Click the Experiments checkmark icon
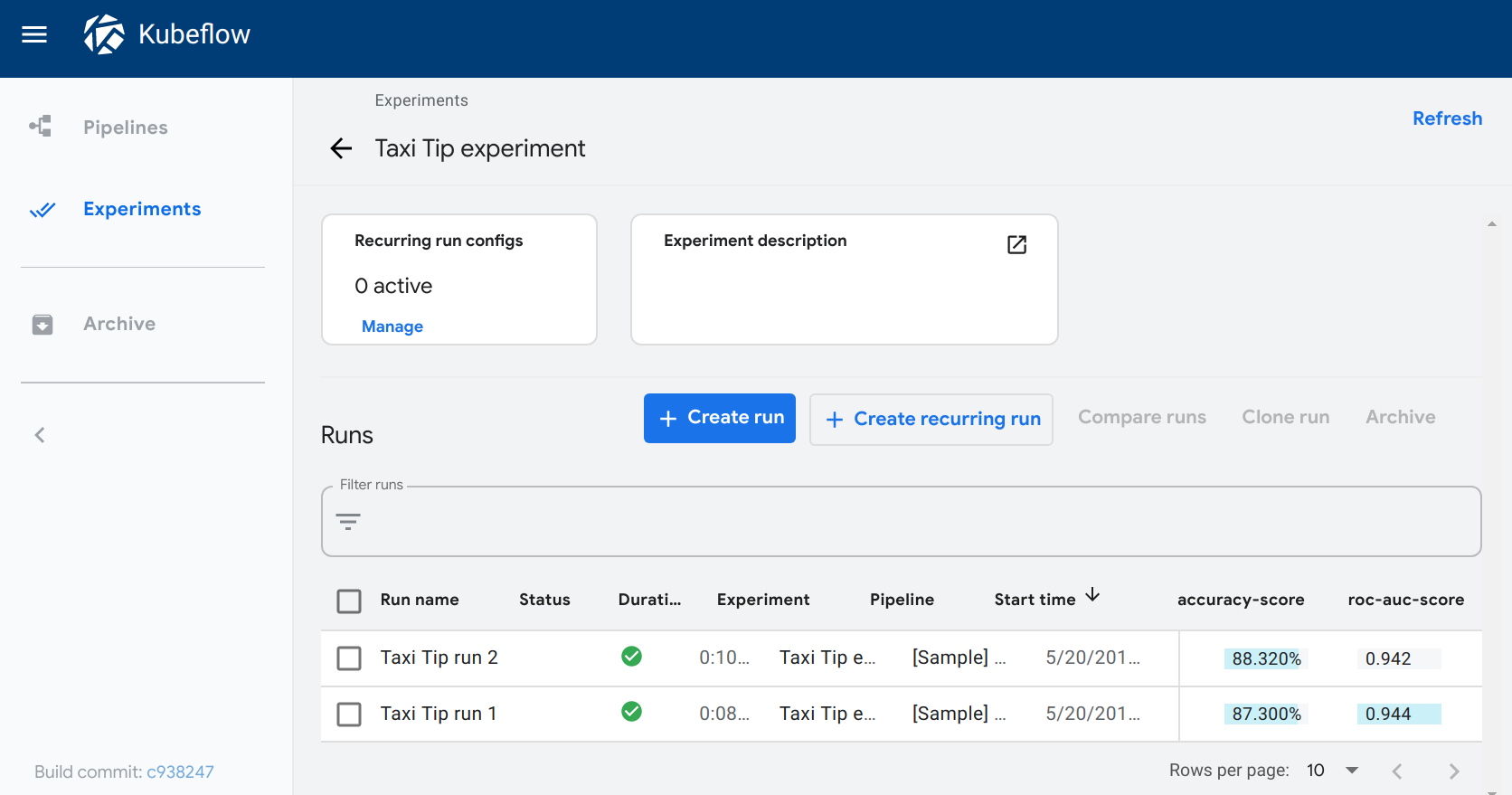The width and height of the screenshot is (1512, 795). 42,210
